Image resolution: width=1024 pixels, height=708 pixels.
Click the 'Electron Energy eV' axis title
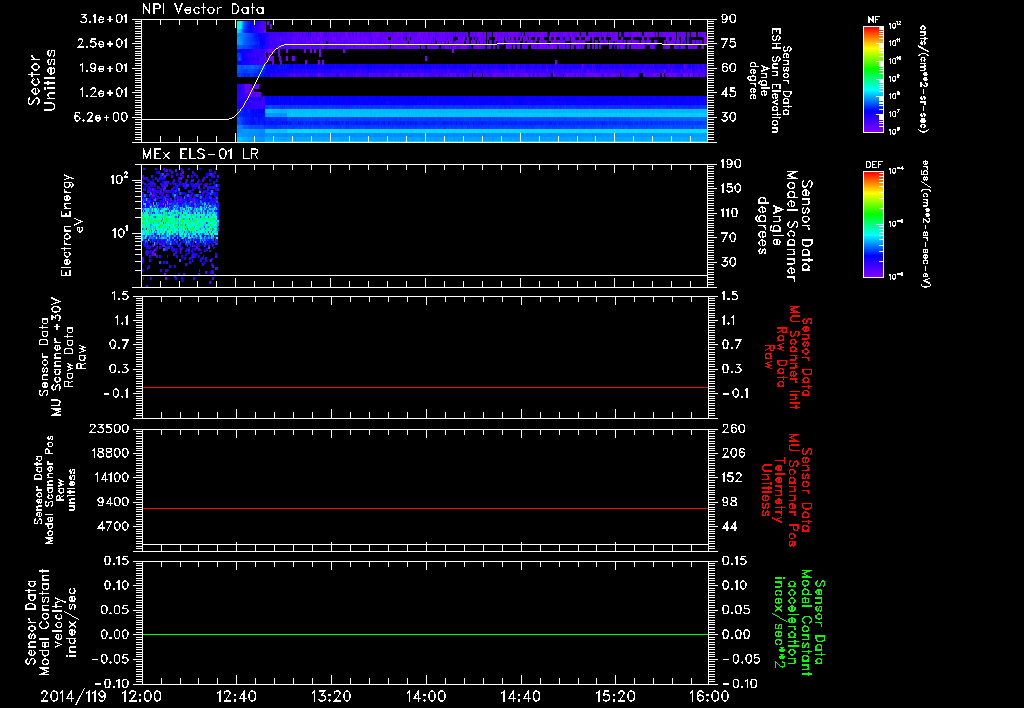pos(72,225)
